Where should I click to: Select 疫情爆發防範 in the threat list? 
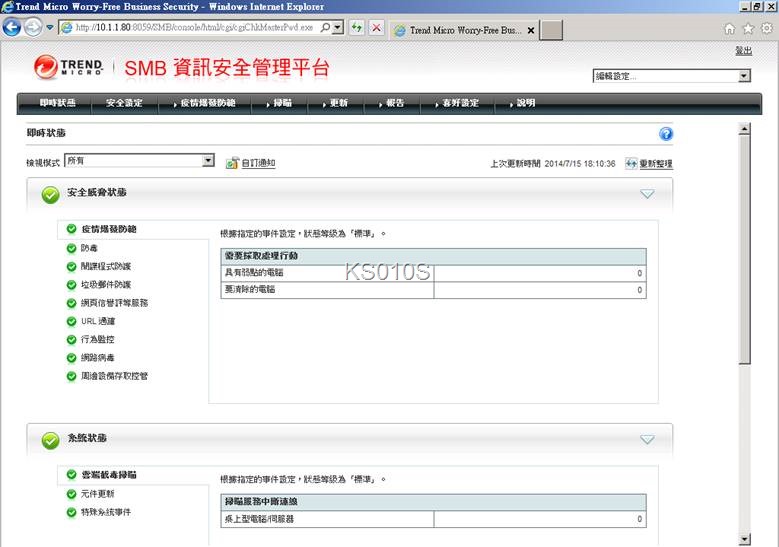click(109, 229)
